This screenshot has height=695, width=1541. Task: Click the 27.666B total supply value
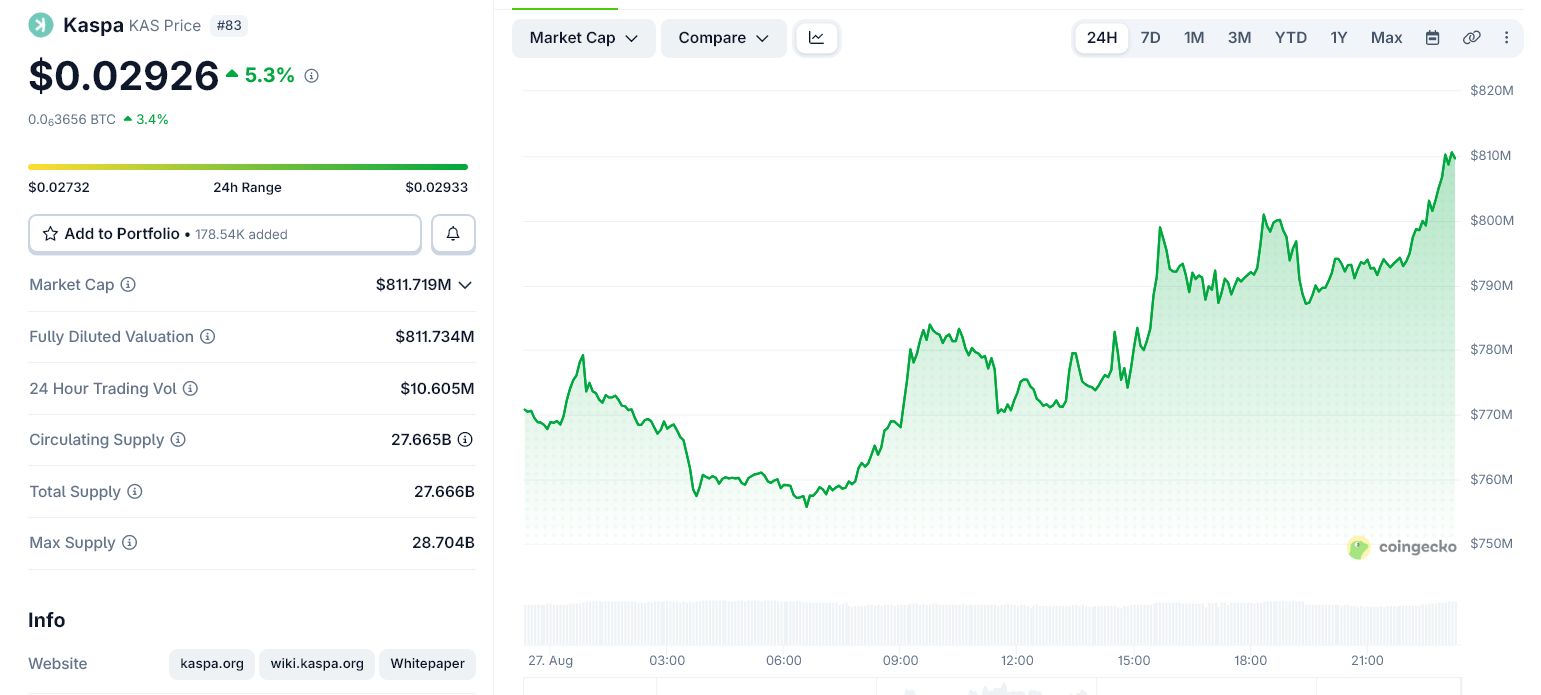445,492
